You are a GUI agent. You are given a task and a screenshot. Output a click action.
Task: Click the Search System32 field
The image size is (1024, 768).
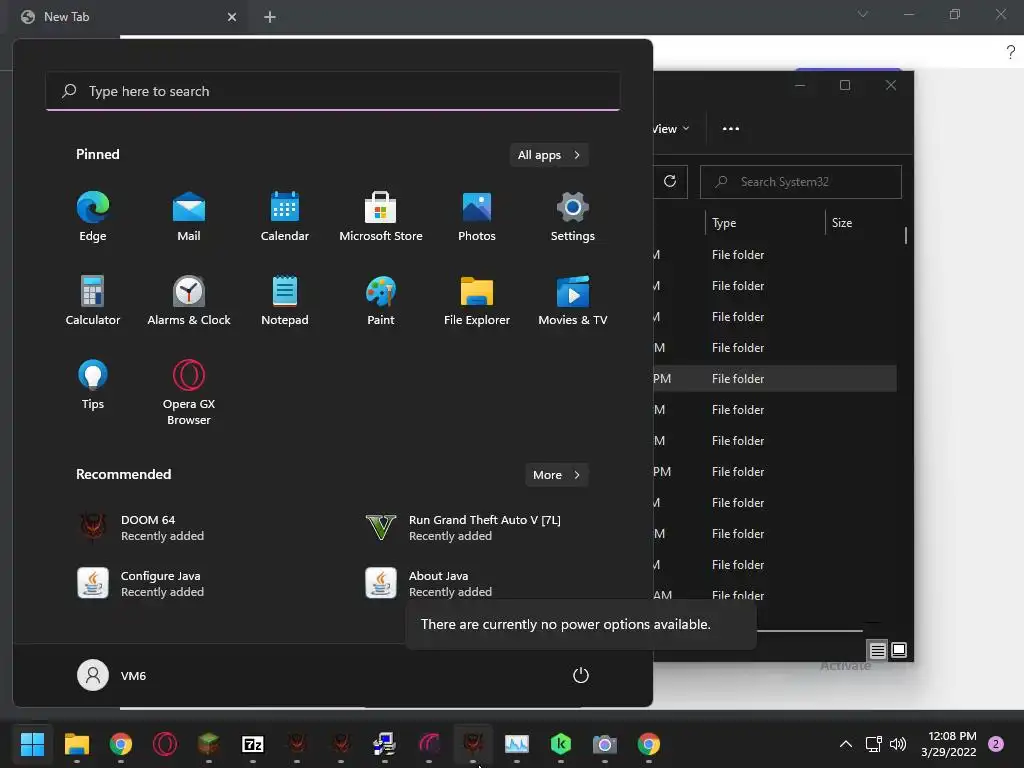point(801,182)
